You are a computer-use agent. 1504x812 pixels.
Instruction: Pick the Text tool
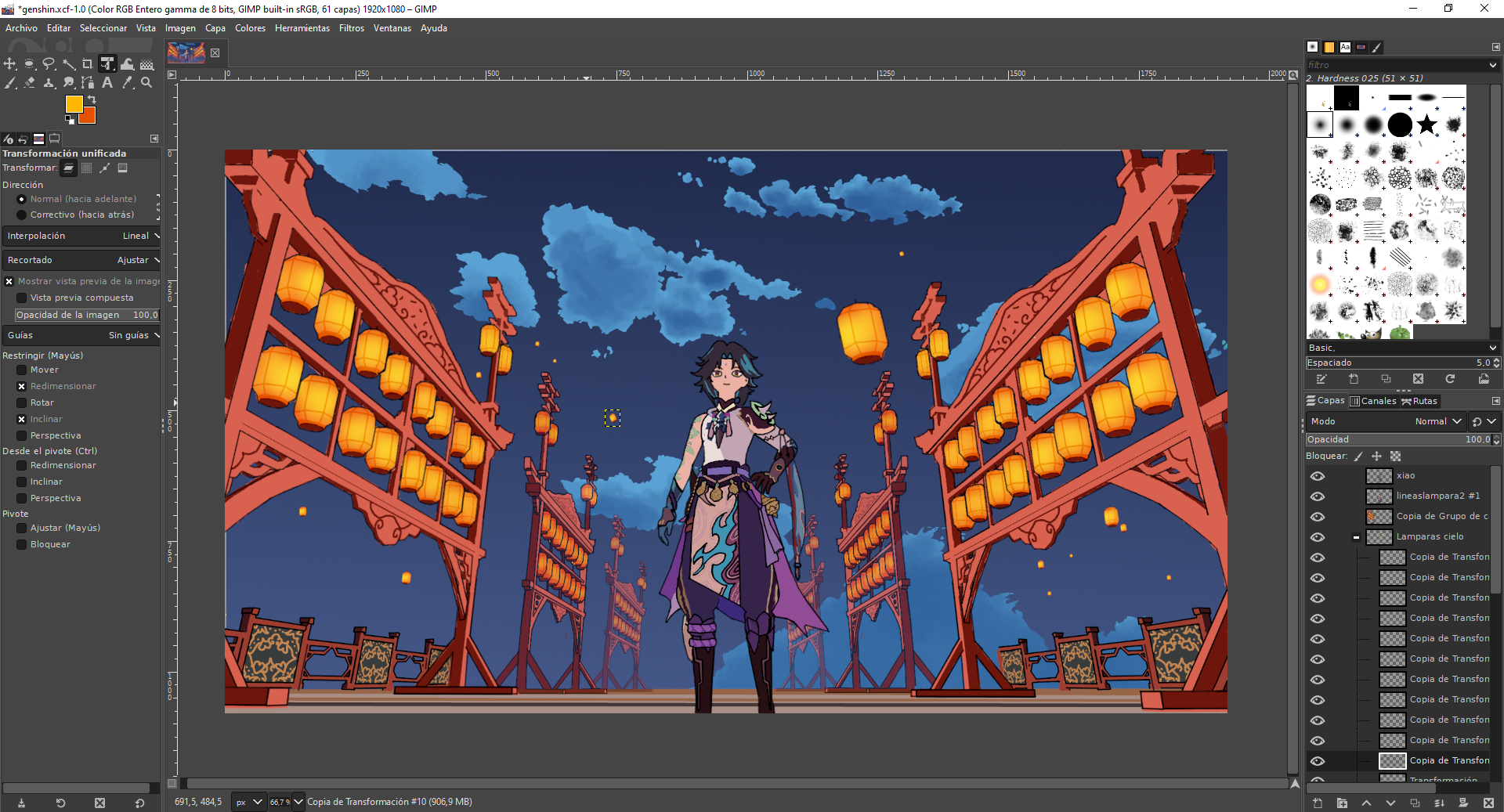pos(107,83)
